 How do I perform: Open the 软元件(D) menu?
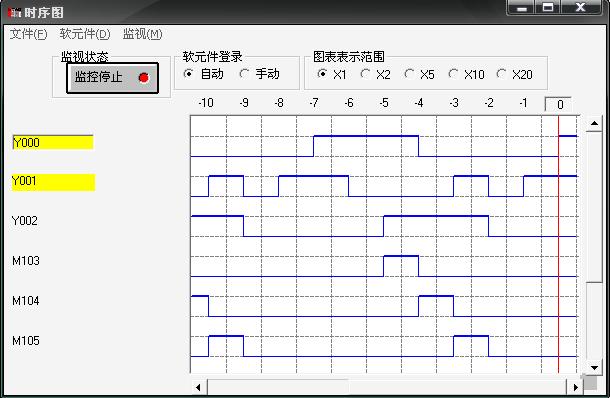click(x=85, y=34)
